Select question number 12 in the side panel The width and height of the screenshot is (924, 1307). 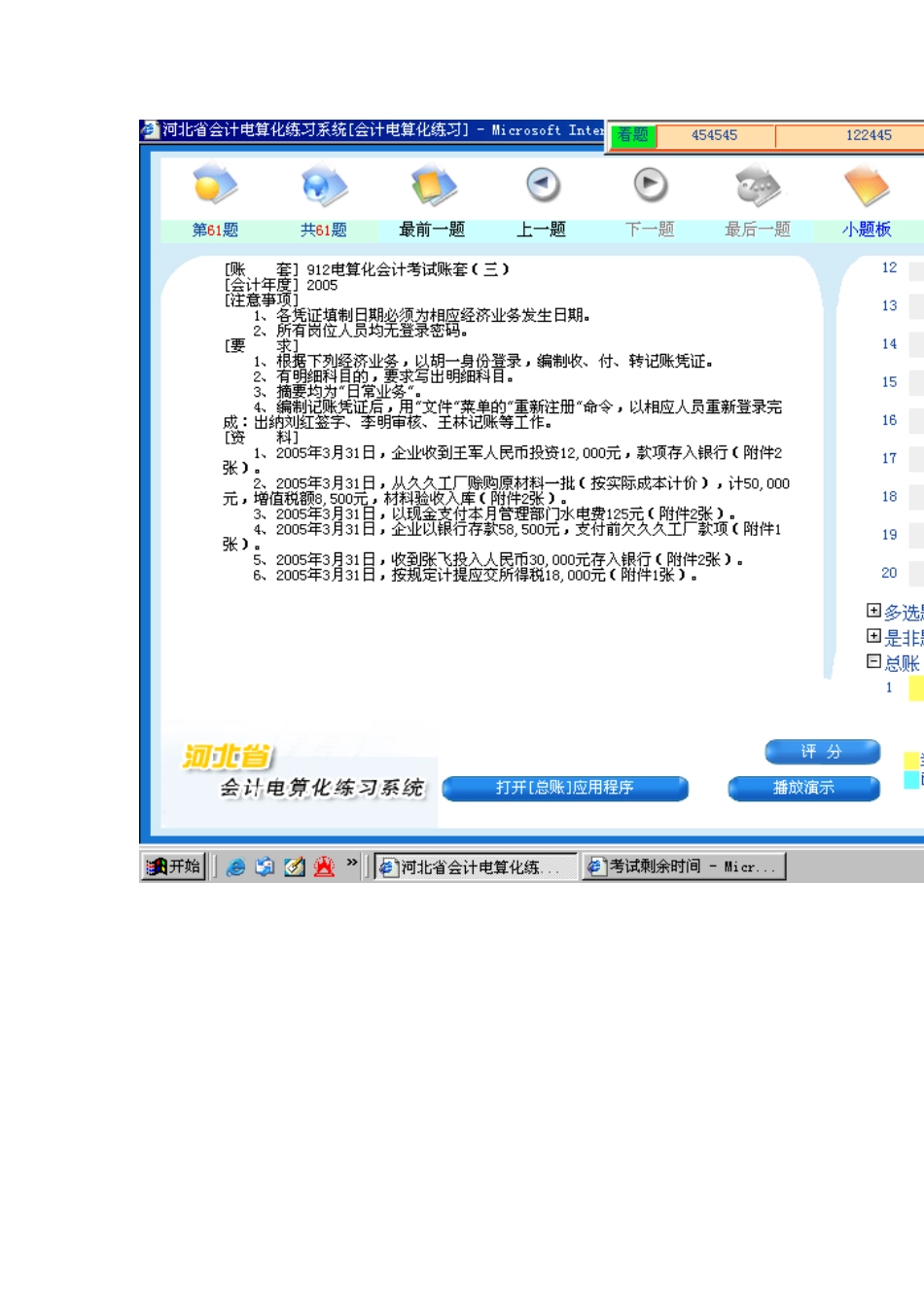pyautogui.click(x=889, y=267)
